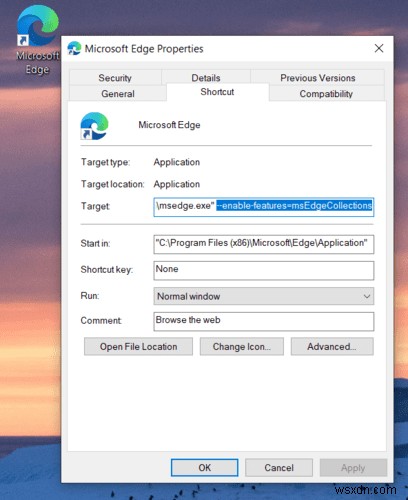
Task: Confirm changes with the OK button
Action: (204, 468)
